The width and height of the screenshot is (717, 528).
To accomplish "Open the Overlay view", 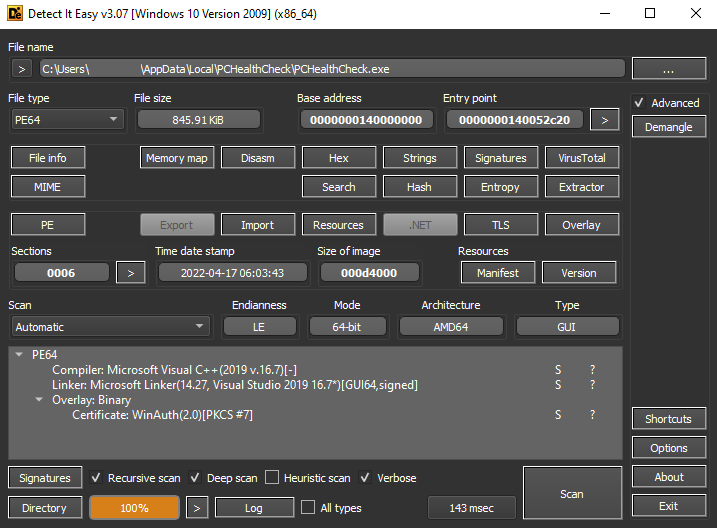I will click(582, 224).
